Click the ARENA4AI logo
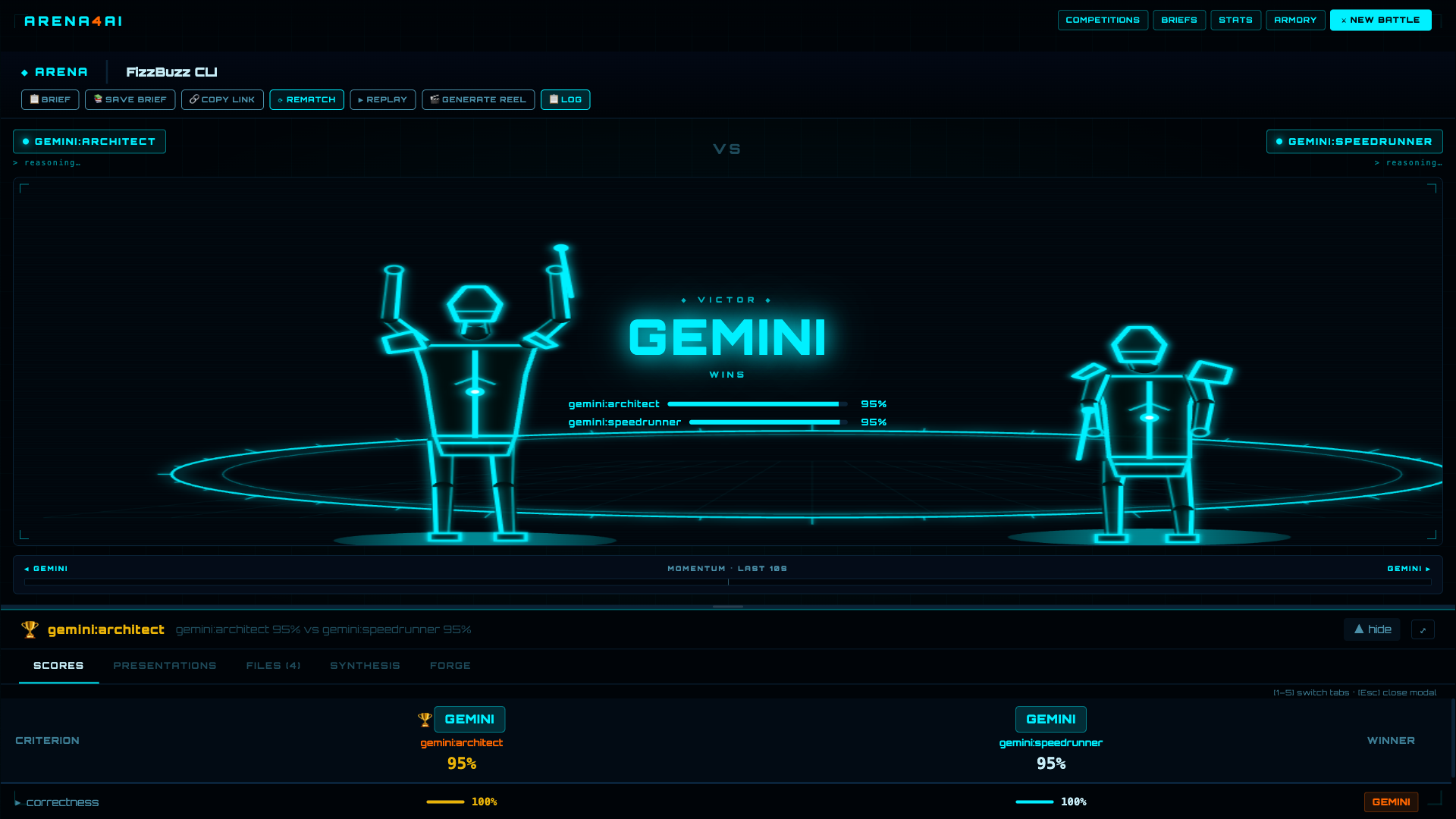The height and width of the screenshot is (819, 1456). coord(73,21)
